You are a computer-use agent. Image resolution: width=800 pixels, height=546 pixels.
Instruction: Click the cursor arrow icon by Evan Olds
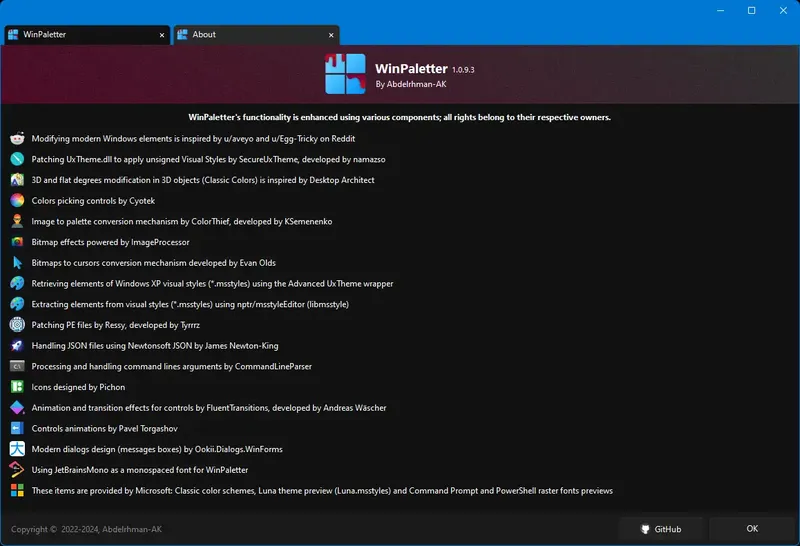17,263
